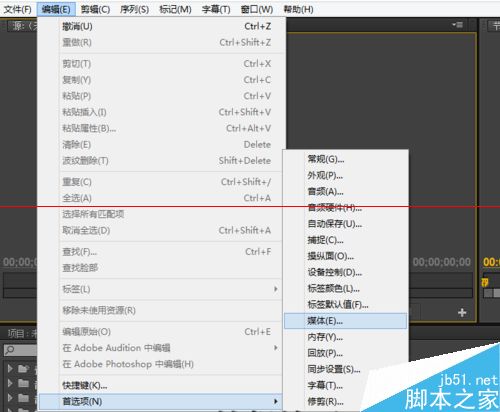Click the plus button editor icon
Image resolution: width=500 pixels, height=412 pixels.
[x=462, y=313]
